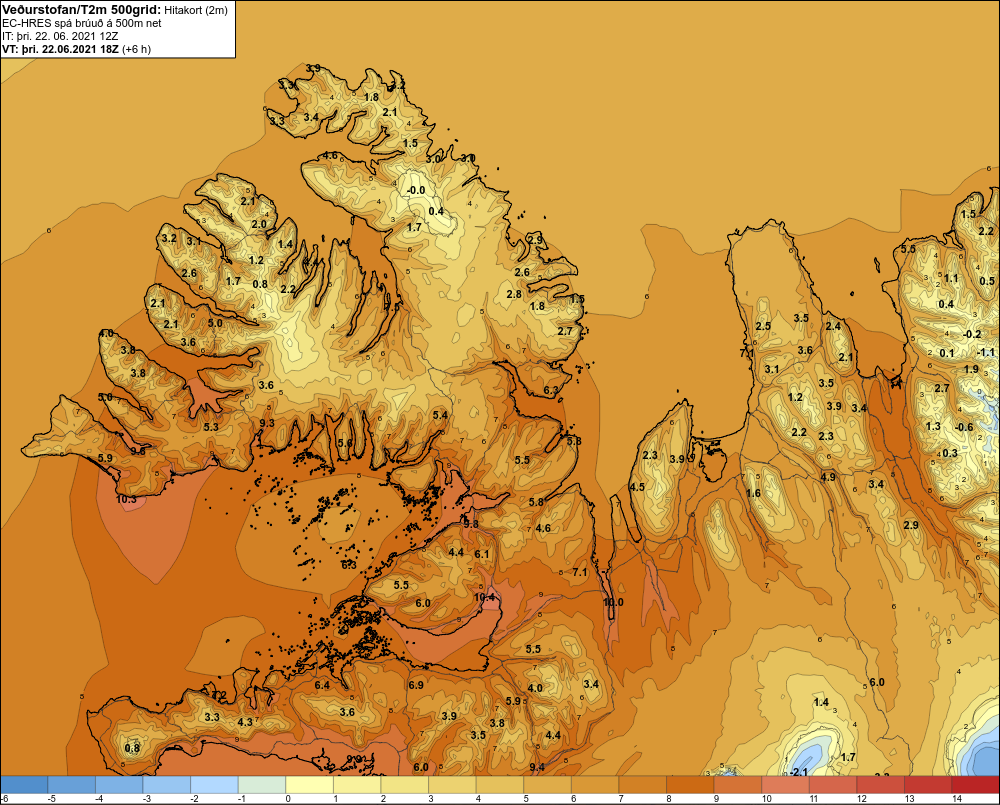Select the '5.4' temperature value on the map
The image size is (1000, 805).
click(440, 415)
